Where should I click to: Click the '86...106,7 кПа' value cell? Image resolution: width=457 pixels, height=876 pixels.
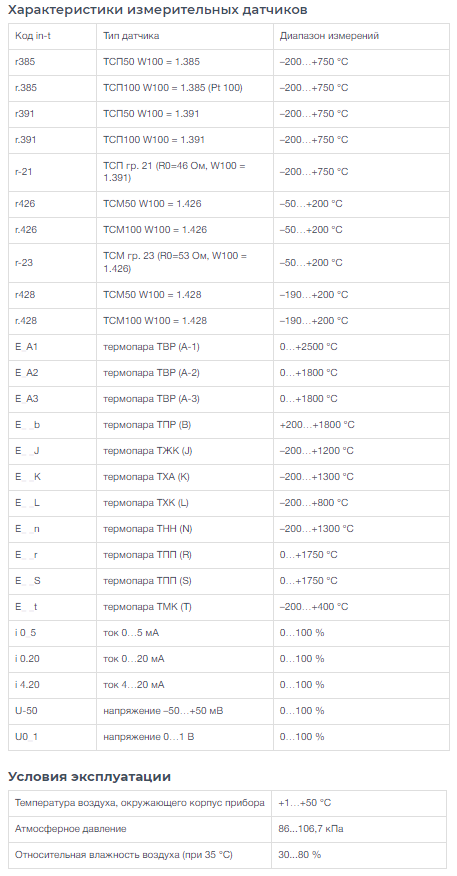pos(359,829)
